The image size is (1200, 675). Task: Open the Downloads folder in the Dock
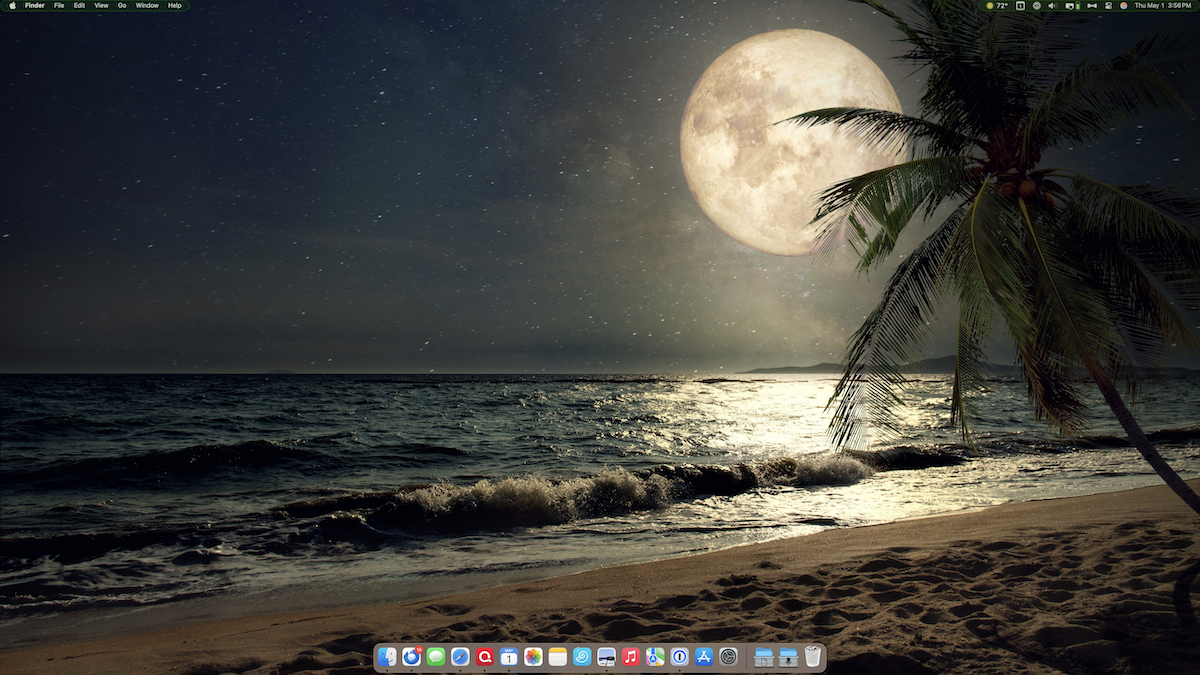(x=787, y=659)
